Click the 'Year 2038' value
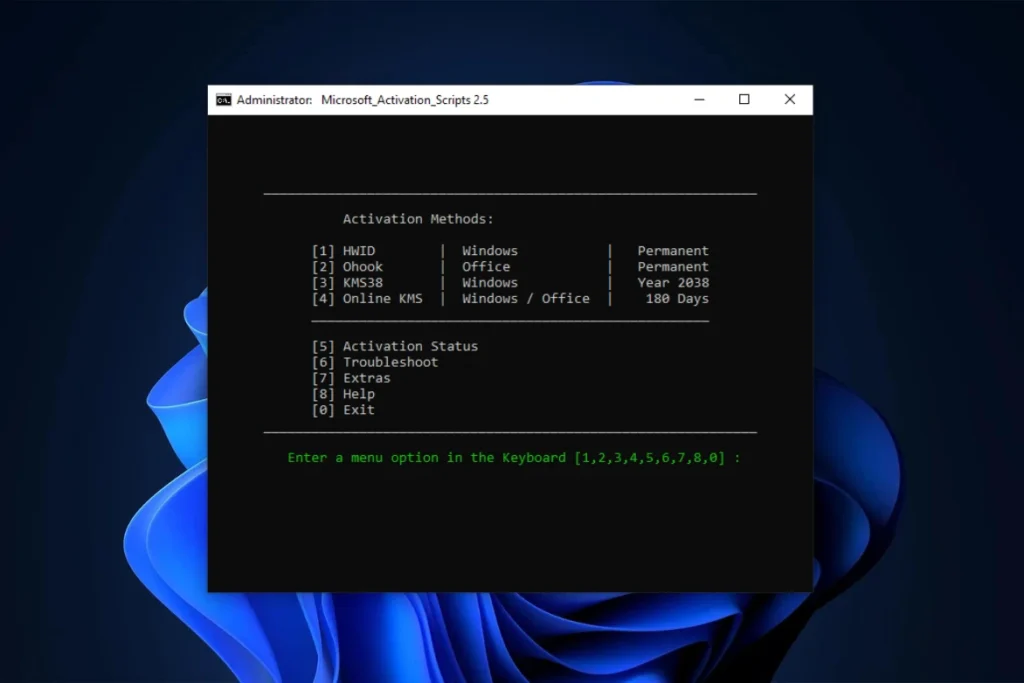The height and width of the screenshot is (683, 1024). tap(673, 283)
